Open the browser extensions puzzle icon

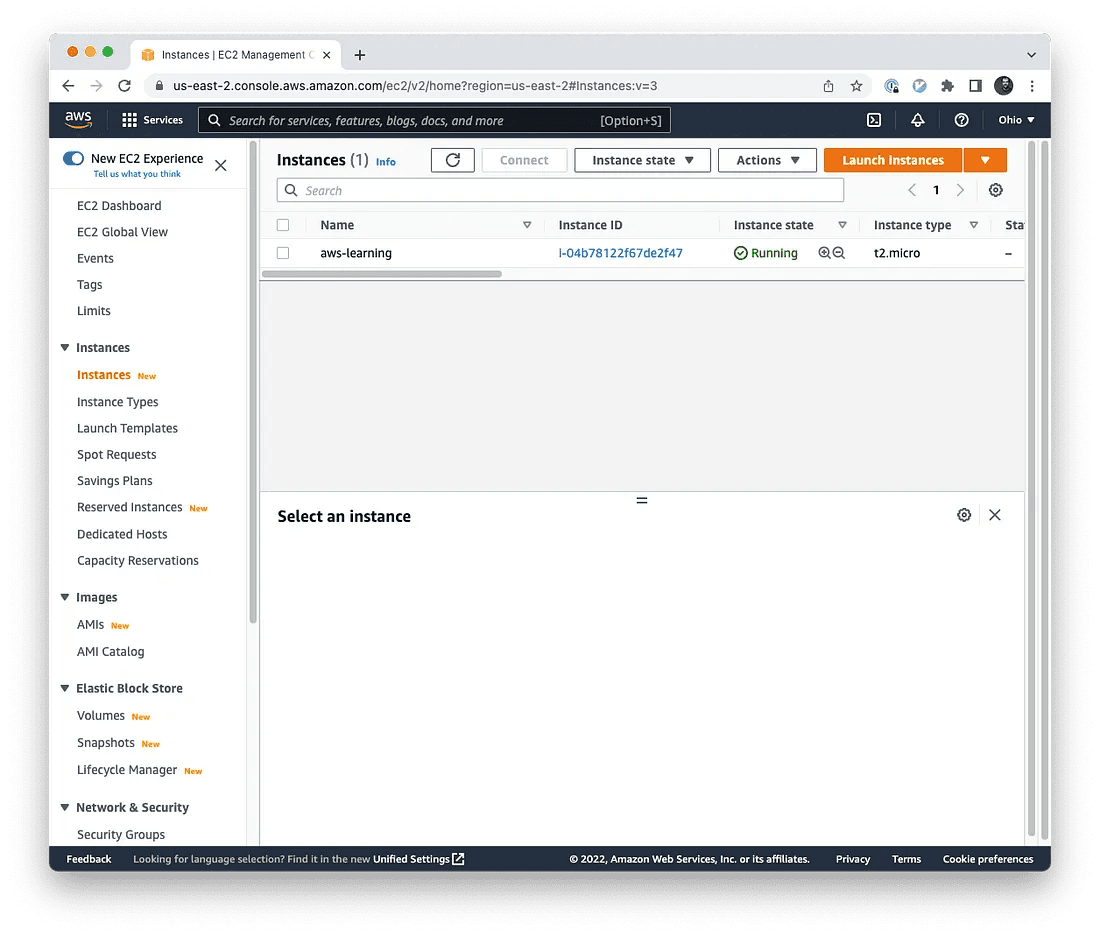[947, 86]
